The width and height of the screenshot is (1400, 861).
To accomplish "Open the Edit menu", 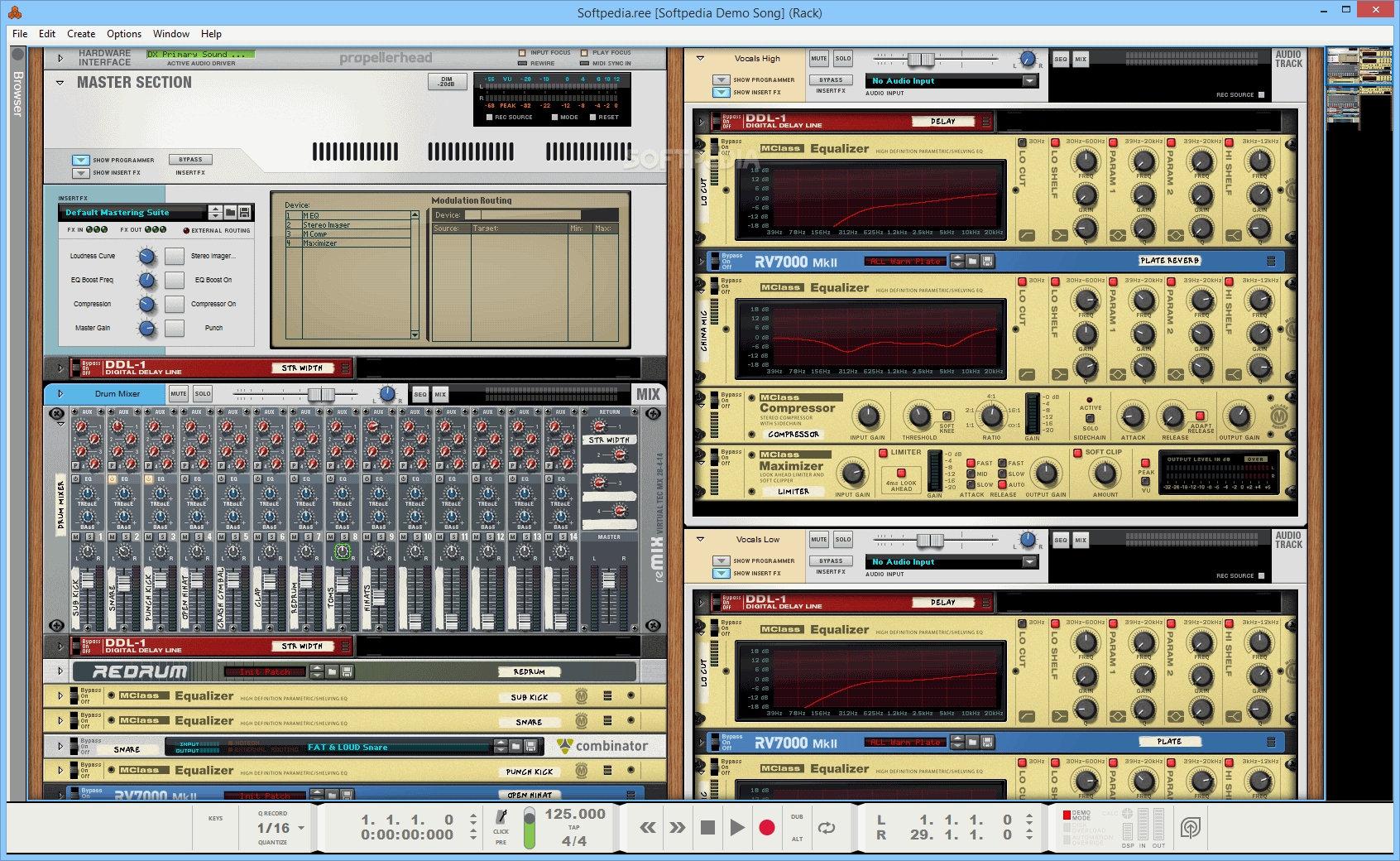I will [x=47, y=34].
